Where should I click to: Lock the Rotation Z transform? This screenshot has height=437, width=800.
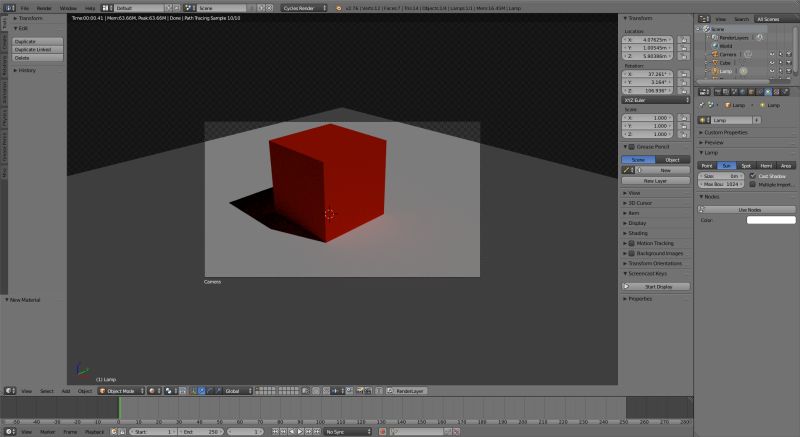(x=684, y=90)
